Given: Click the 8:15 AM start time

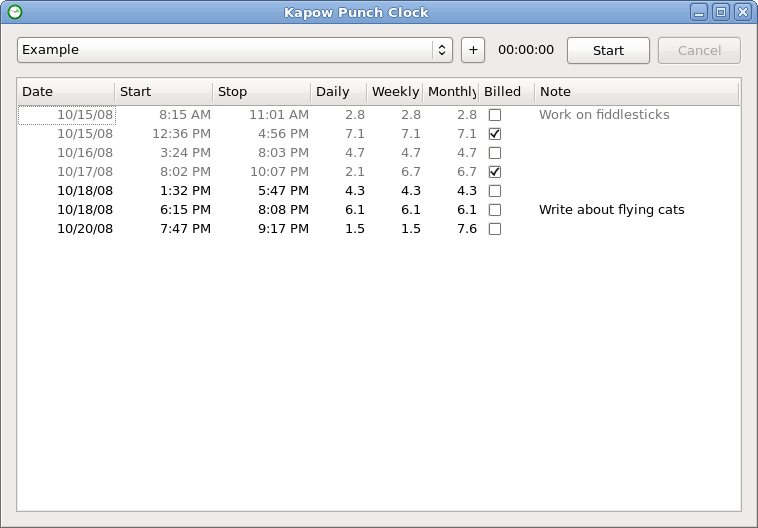Looking at the screenshot, I should [185, 115].
